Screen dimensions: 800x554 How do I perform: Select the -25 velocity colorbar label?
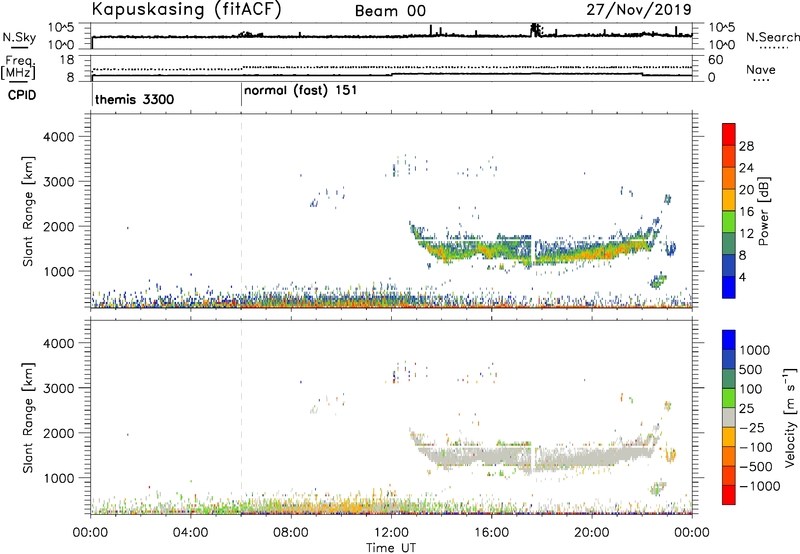pos(751,427)
